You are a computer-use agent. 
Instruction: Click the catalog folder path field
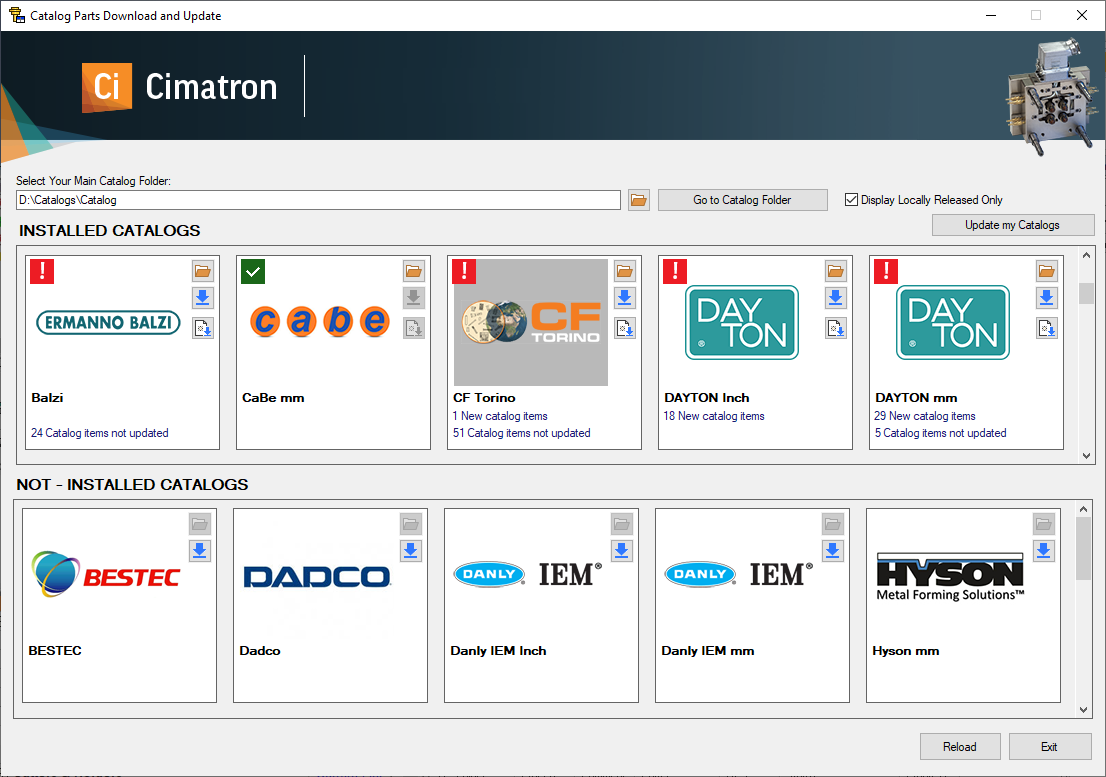pyautogui.click(x=318, y=200)
